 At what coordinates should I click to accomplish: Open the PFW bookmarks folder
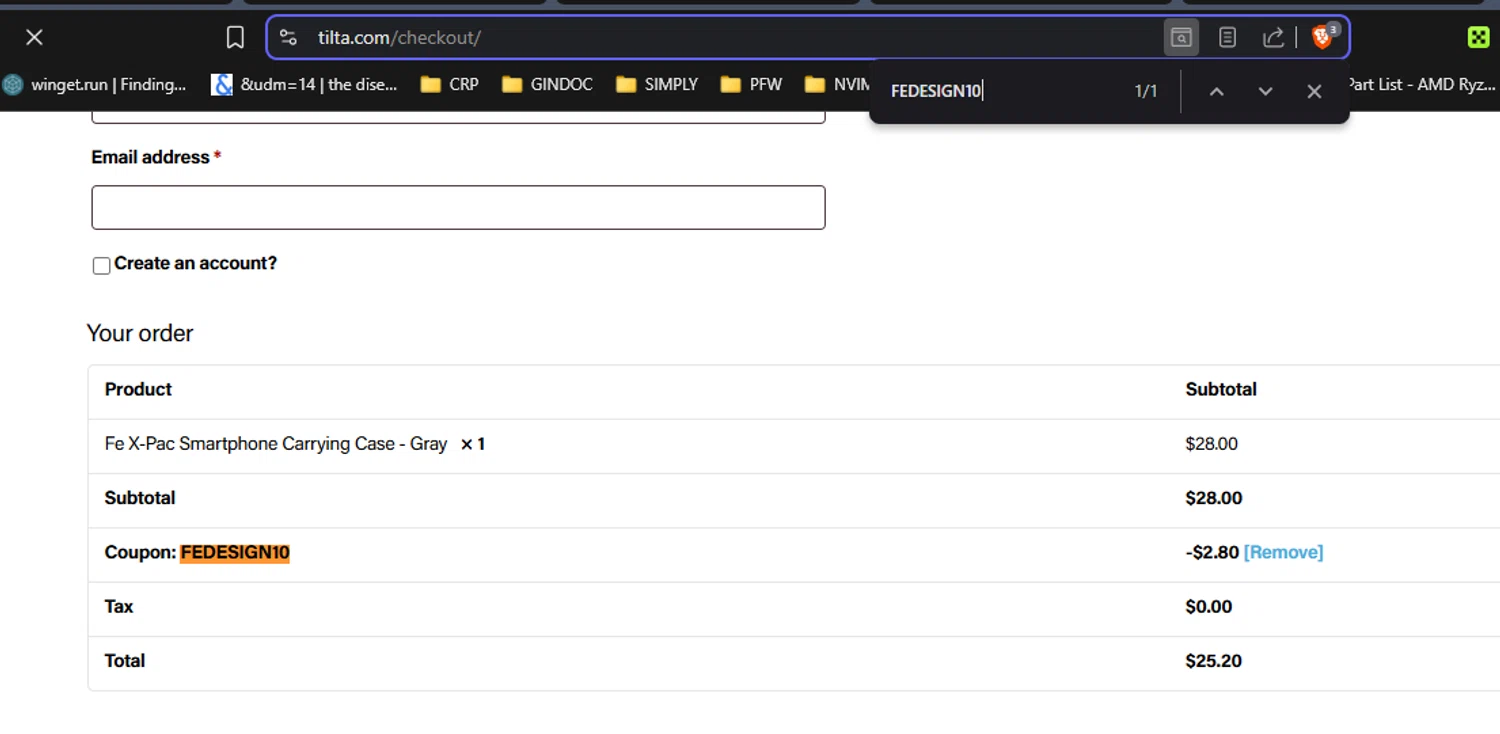[x=751, y=85]
